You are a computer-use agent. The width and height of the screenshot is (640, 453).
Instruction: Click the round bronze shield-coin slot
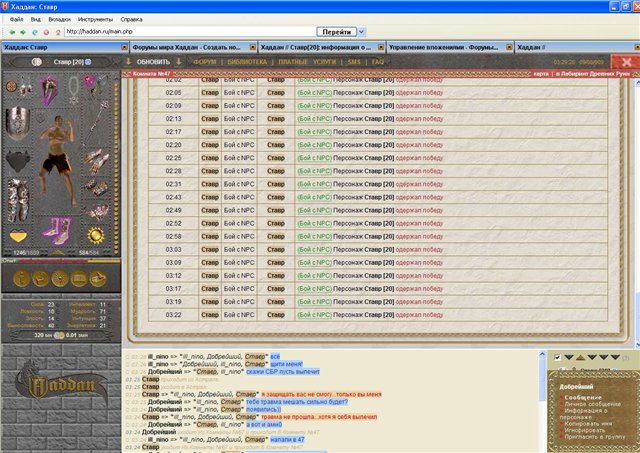[x=11, y=87]
